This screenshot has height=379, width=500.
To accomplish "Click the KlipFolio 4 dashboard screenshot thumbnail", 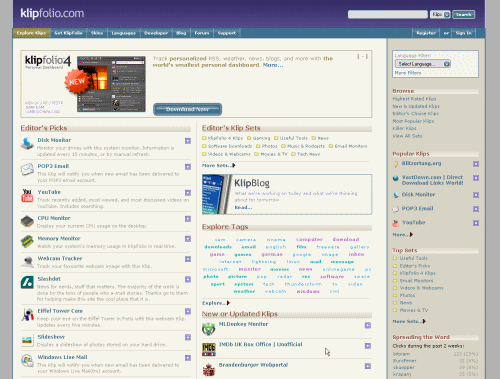I will pyautogui.click(x=111, y=84).
